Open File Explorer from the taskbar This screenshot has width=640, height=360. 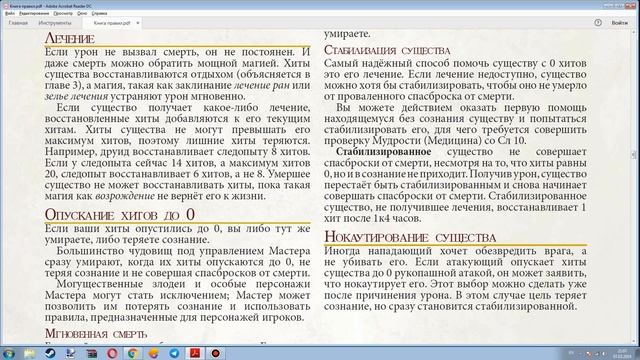29,353
